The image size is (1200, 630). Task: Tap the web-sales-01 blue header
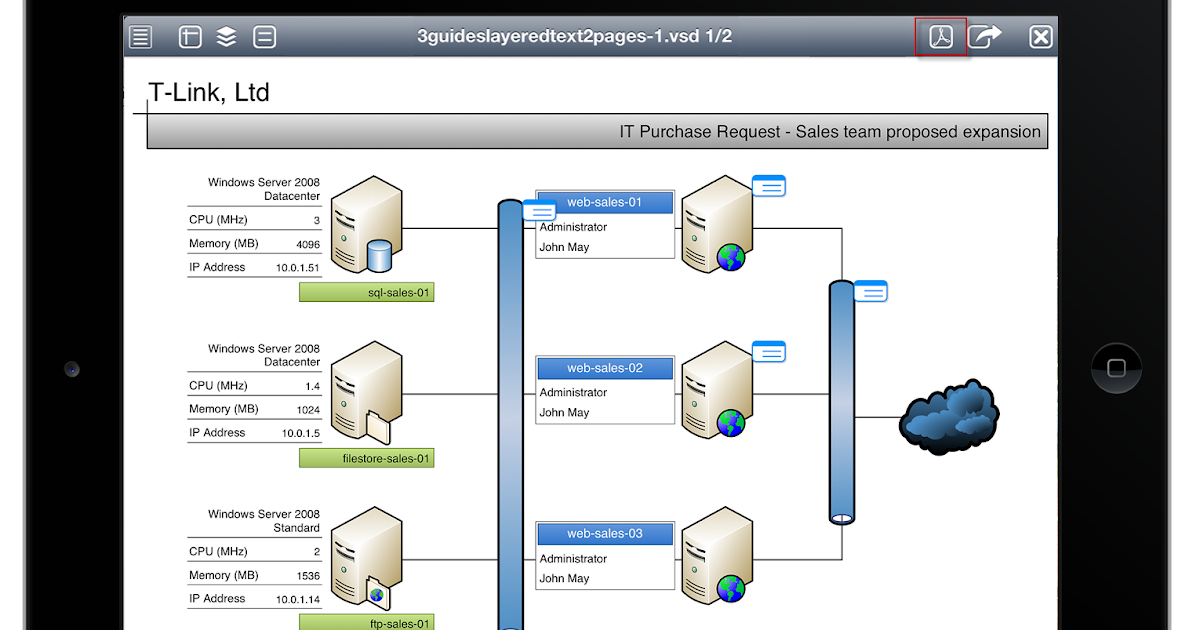tap(605, 202)
